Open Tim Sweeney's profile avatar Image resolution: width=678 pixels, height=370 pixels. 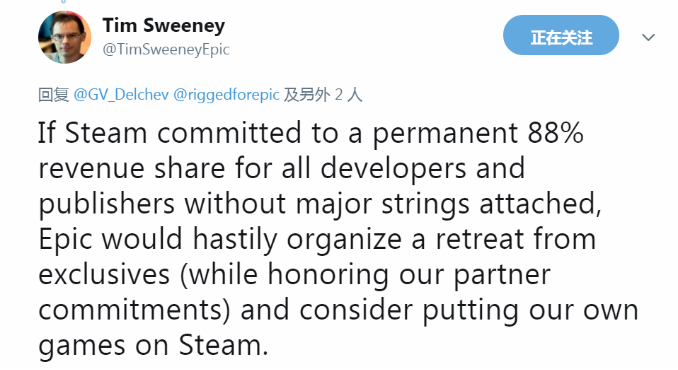coord(64,37)
